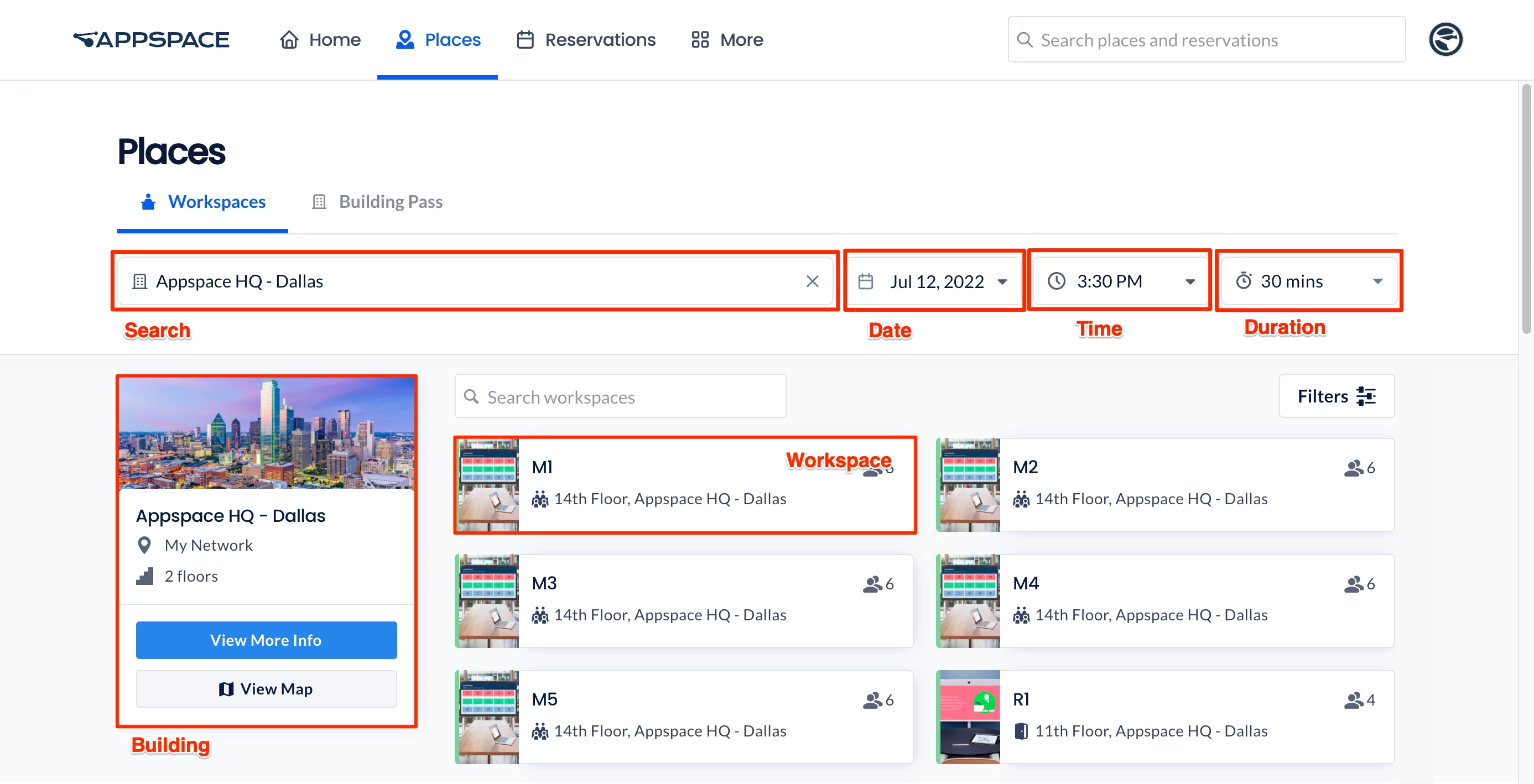The width and height of the screenshot is (1534, 784).
Task: Clear the Appspace HQ - Dallas search
Action: point(812,281)
